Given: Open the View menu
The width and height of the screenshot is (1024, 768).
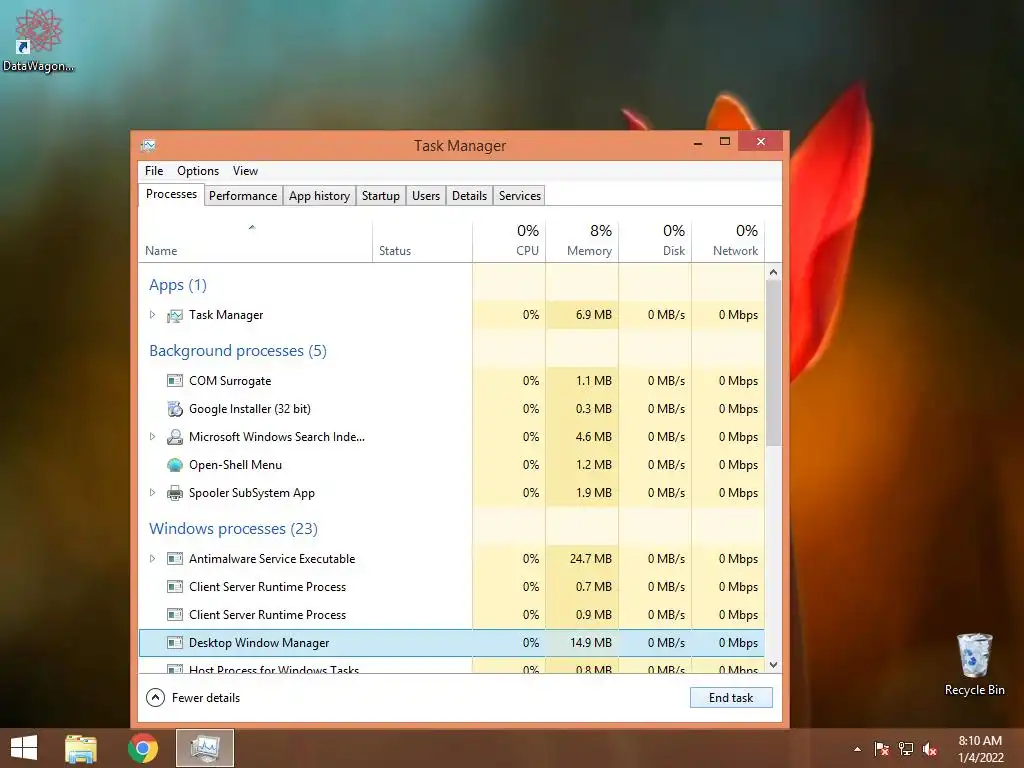Looking at the screenshot, I should click(x=245, y=171).
